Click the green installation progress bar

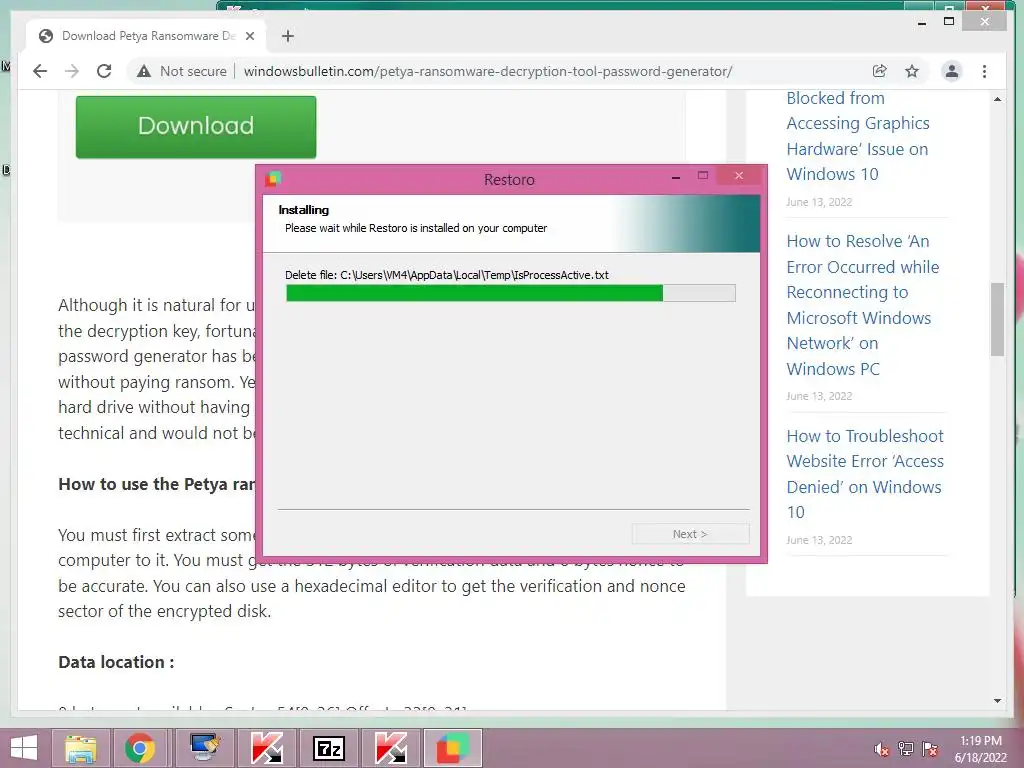[x=511, y=293]
